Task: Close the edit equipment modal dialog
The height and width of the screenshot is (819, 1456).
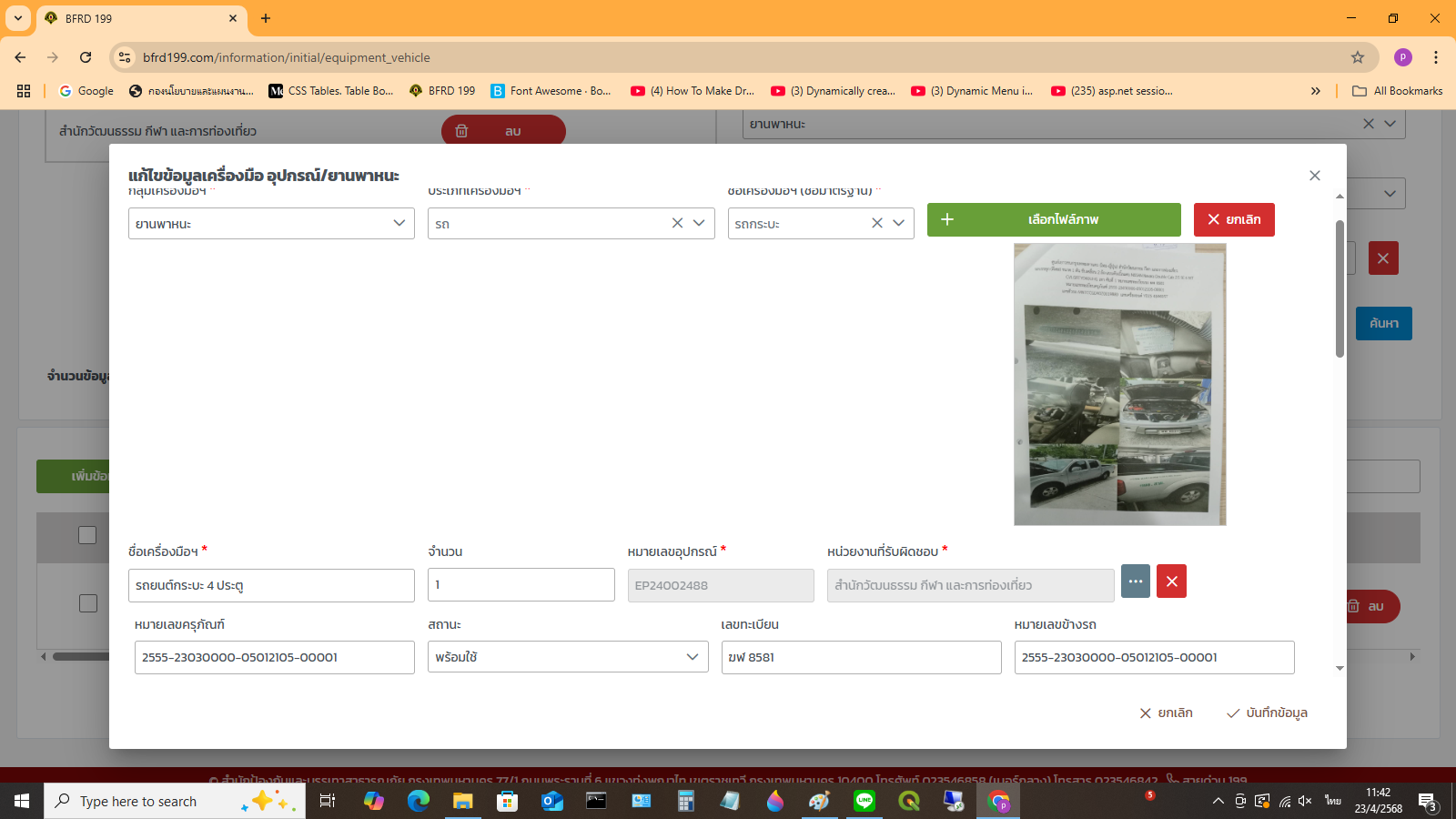Action: [1314, 176]
